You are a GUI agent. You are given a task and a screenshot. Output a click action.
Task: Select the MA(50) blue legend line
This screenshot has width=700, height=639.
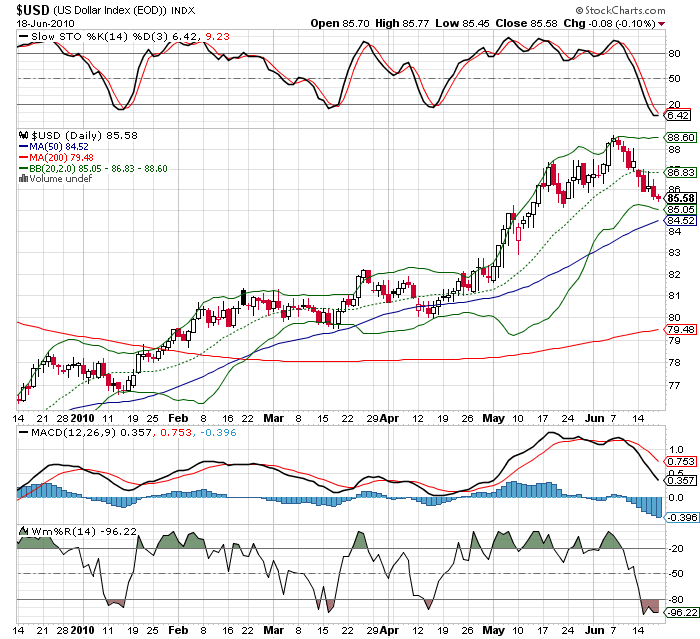(24, 146)
